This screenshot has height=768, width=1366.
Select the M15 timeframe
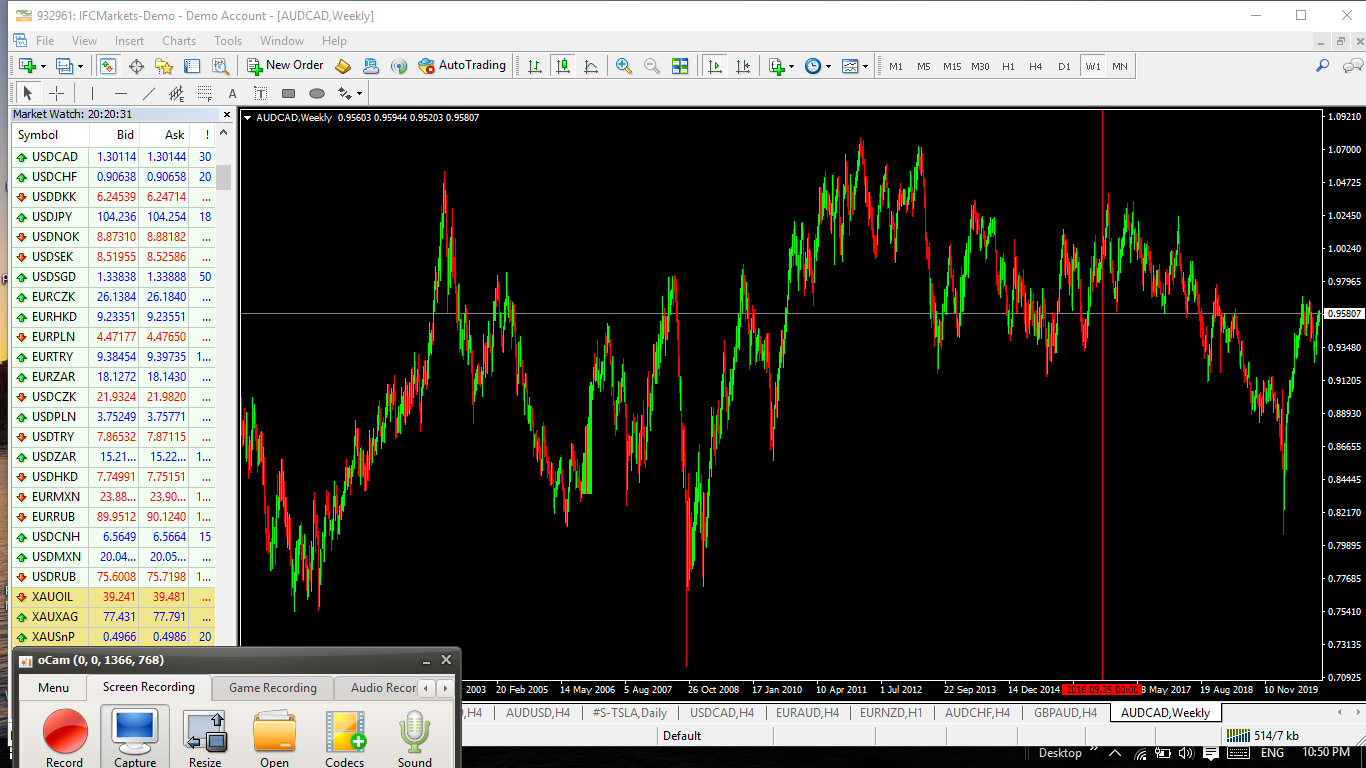point(951,66)
